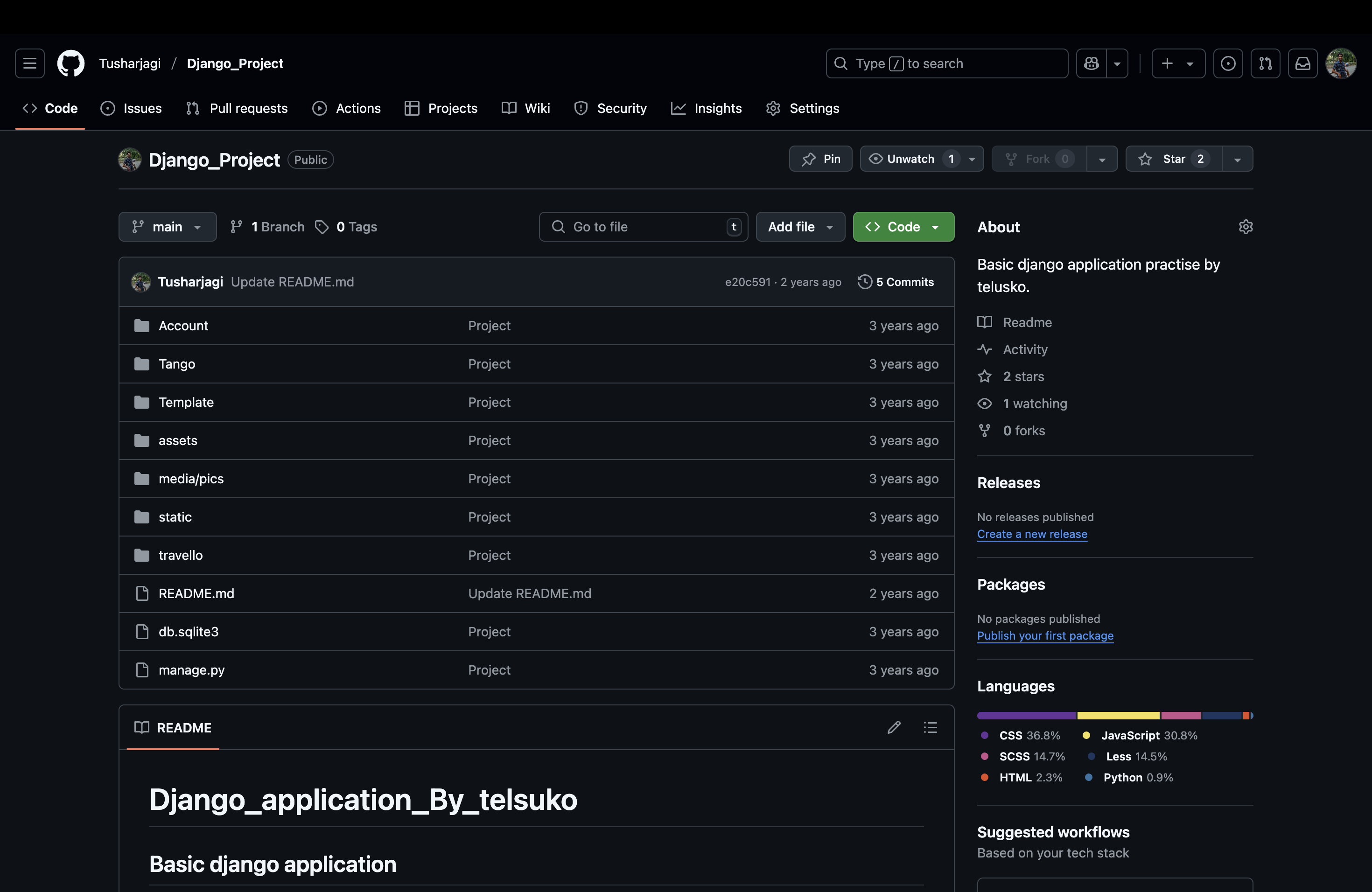
Task: Expand the Fork options dropdown
Action: 1102,159
